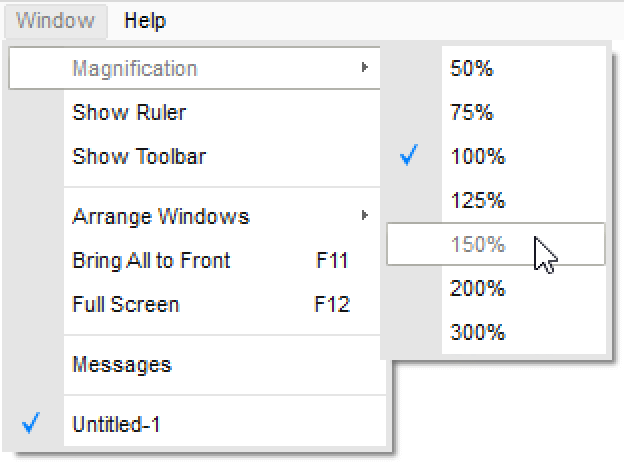Set magnification to 50%
Image resolution: width=624 pixels, height=464 pixels.
(472, 69)
